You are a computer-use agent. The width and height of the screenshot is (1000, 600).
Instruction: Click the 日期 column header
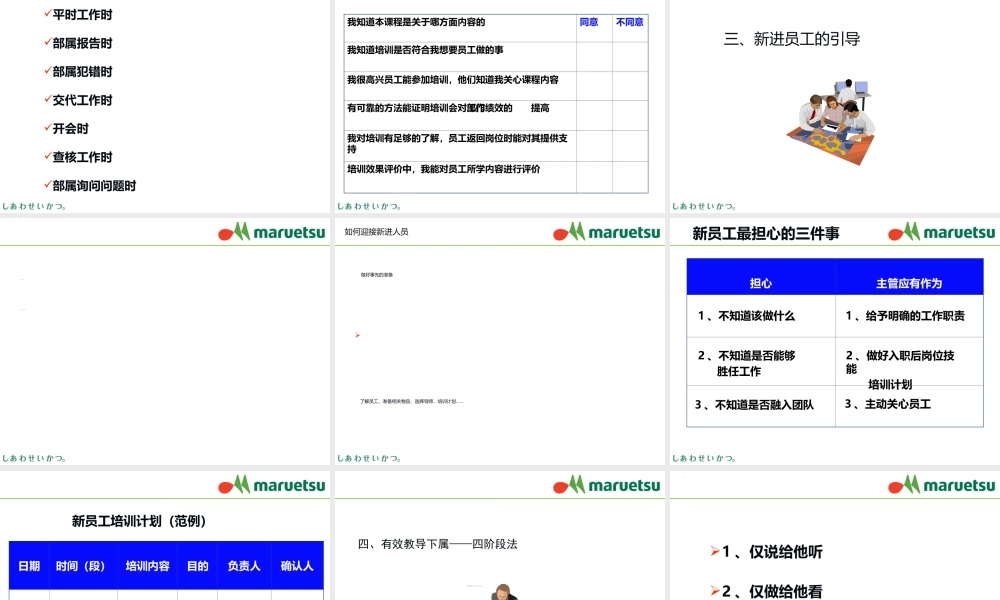29,566
